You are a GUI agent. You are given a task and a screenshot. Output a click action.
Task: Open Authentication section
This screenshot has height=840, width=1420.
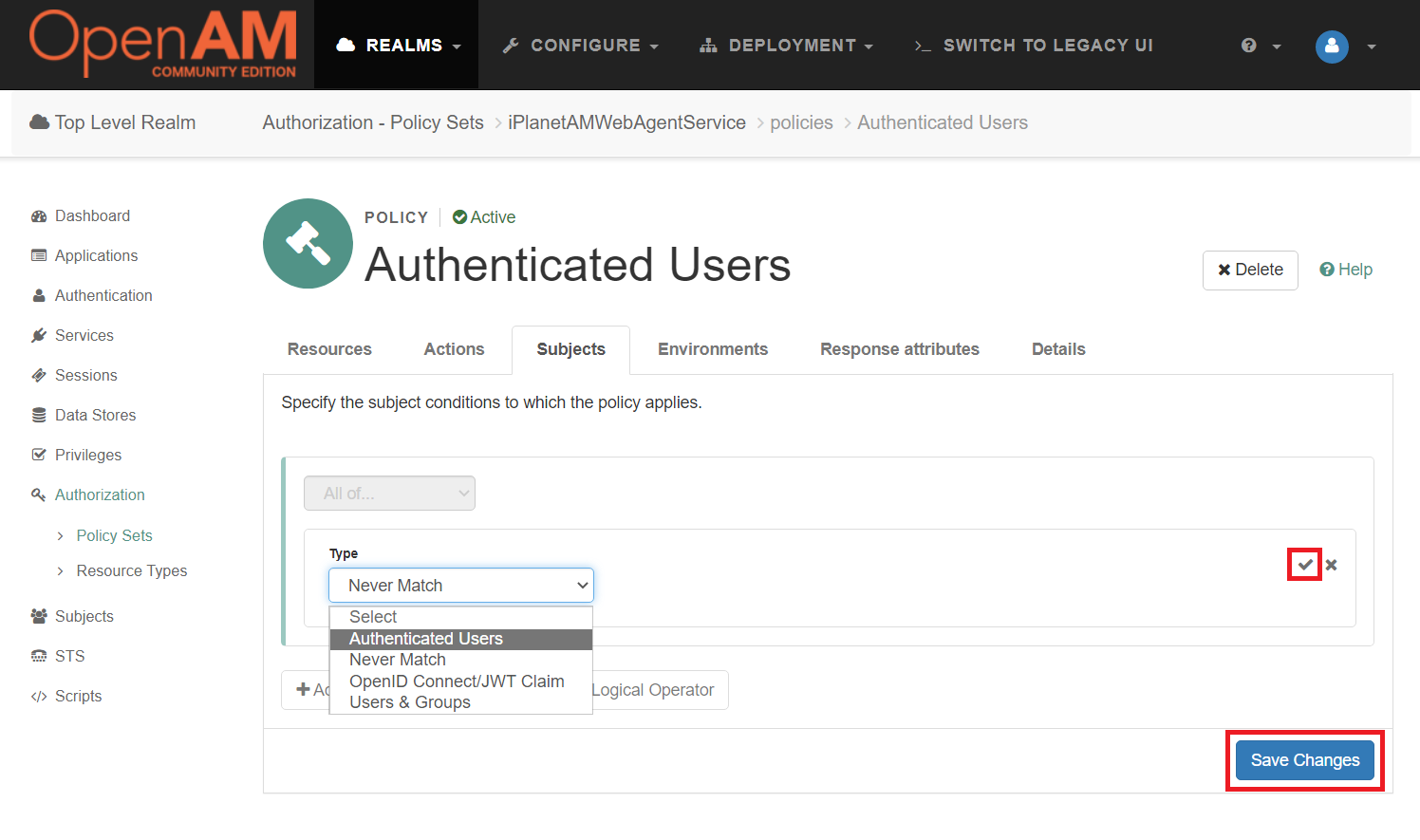(103, 295)
